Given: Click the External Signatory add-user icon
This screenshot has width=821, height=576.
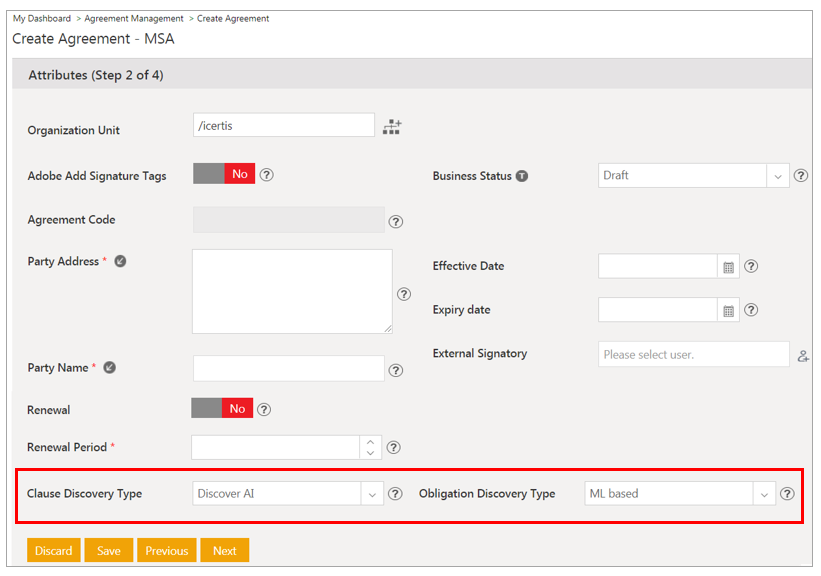Looking at the screenshot, I should coord(802,355).
